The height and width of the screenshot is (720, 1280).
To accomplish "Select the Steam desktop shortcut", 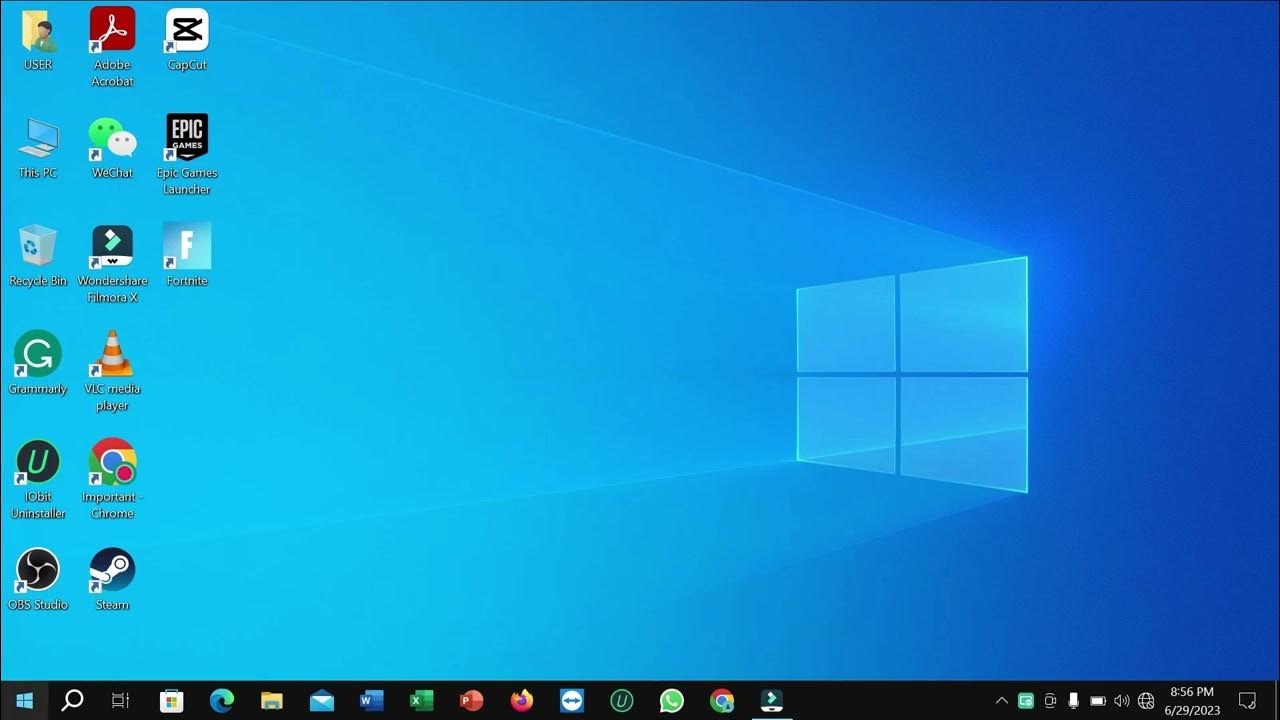I will tap(112, 580).
